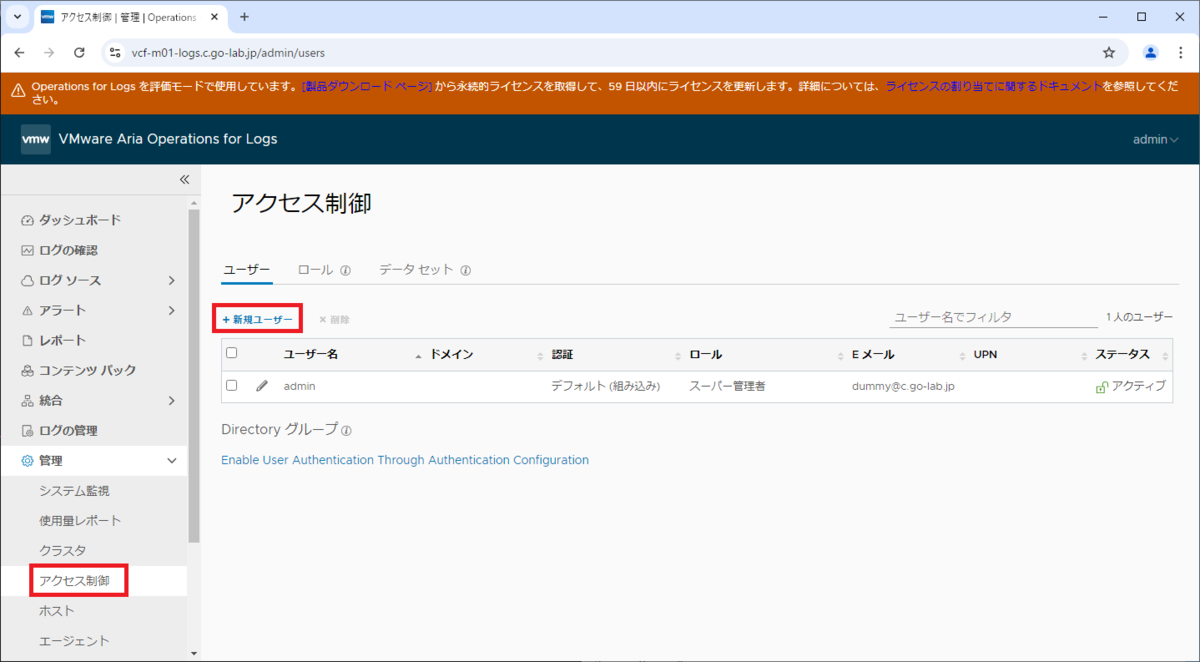Open the Chrome profile avatar icon
Image resolution: width=1200 pixels, height=662 pixels.
pos(1151,52)
